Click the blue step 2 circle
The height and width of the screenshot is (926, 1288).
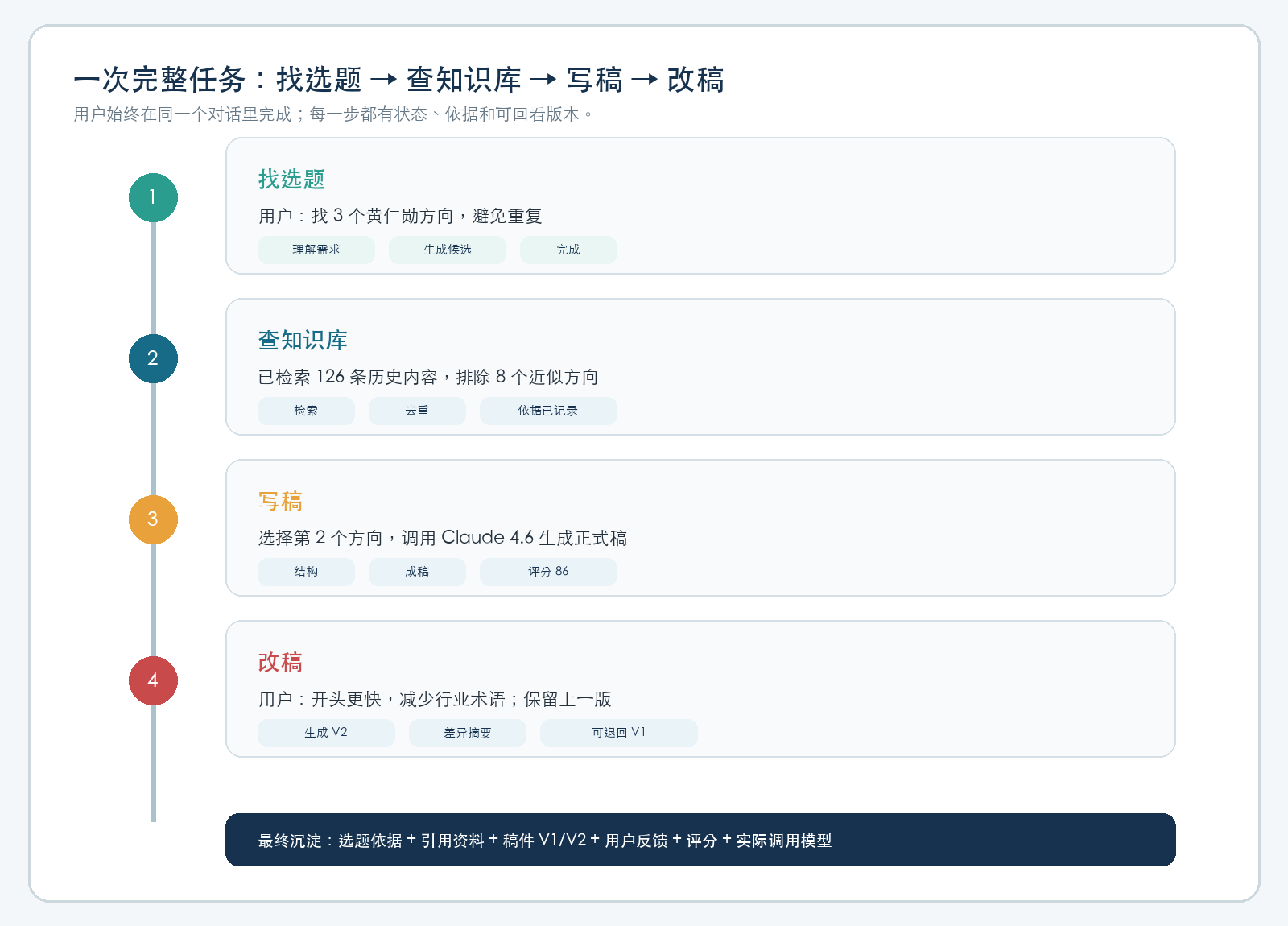pos(153,358)
